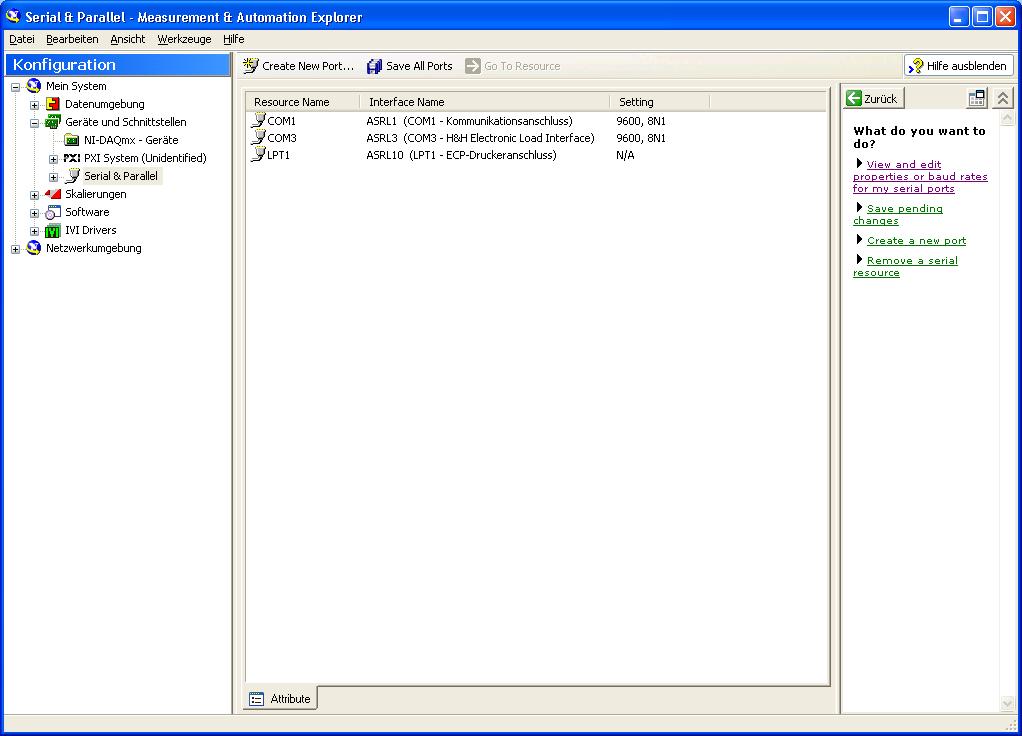Click the help panel scrollbar up arrow
The width and height of the screenshot is (1022, 736).
[x=1008, y=117]
